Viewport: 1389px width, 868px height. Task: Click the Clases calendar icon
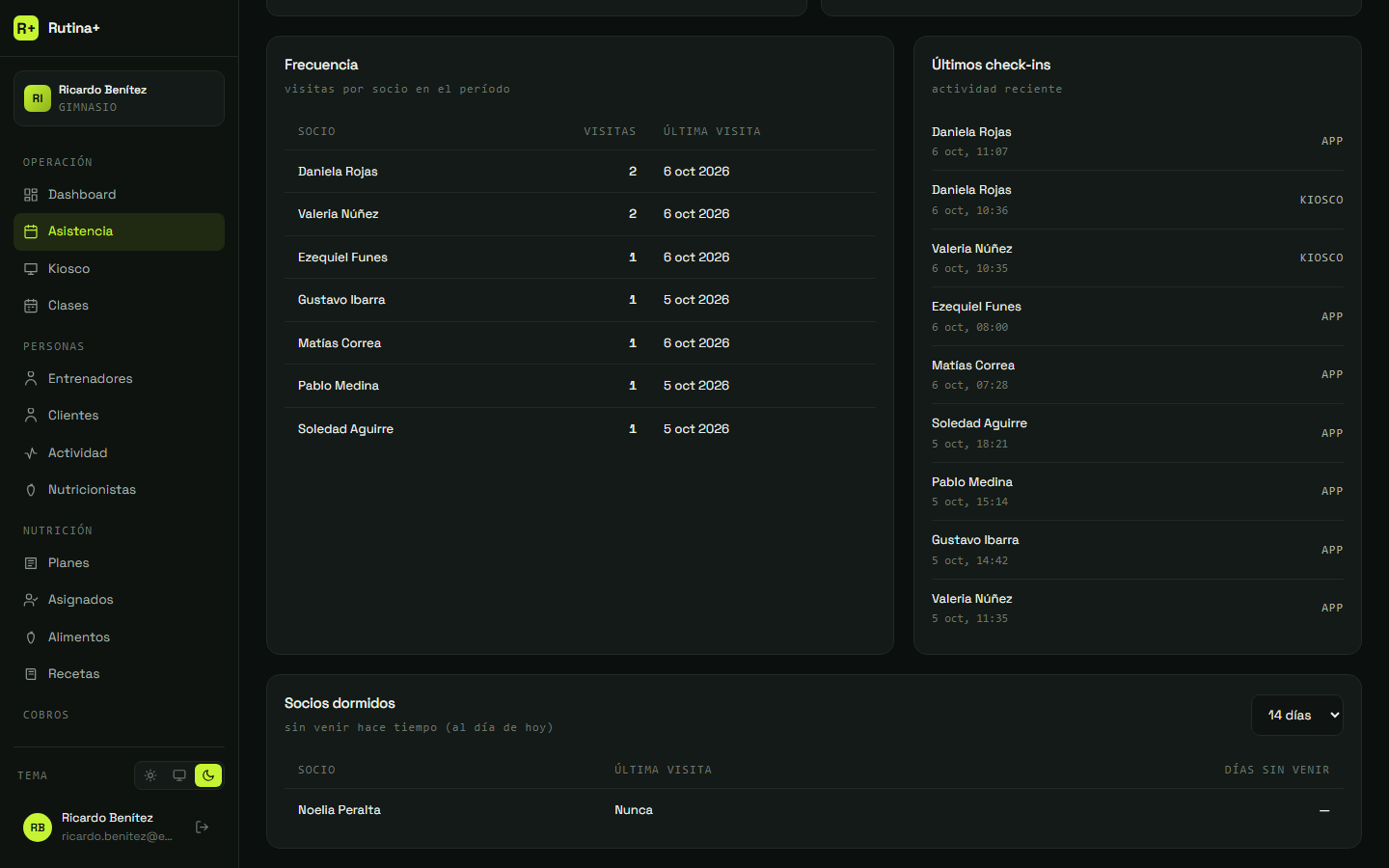31,306
